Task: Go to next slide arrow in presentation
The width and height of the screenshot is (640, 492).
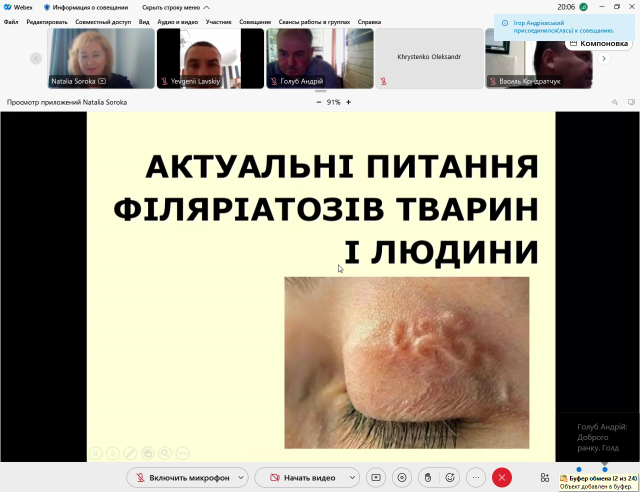Action: pyautogui.click(x=113, y=453)
